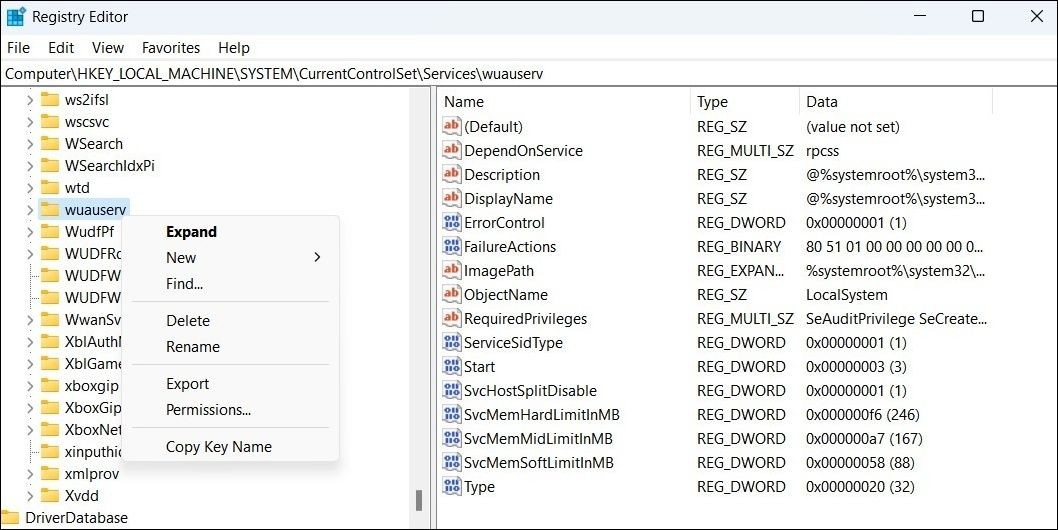Select the WudfPf tree key
Screen dimensions: 1058x530
(89, 232)
